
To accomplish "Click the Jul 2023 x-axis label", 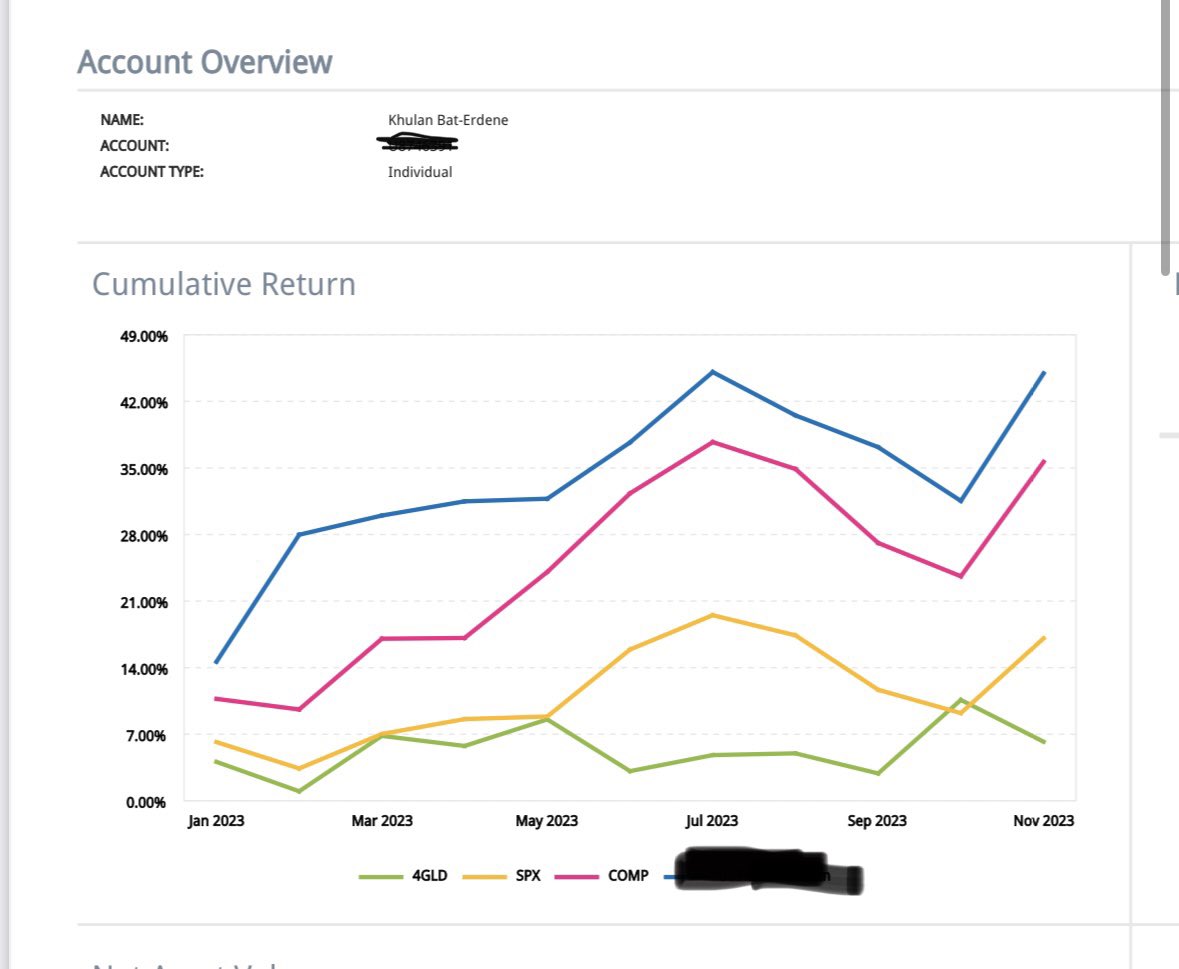I will 711,821.
